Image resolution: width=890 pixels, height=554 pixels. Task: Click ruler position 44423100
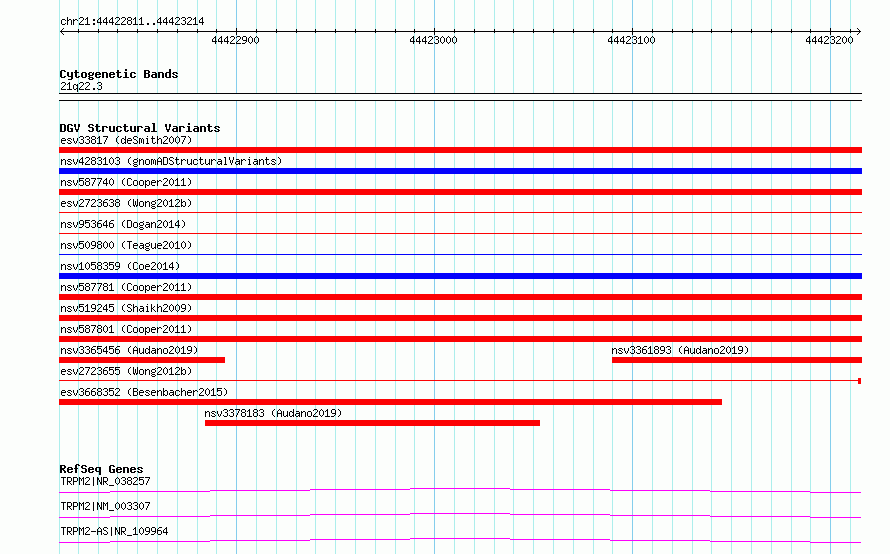pos(632,40)
